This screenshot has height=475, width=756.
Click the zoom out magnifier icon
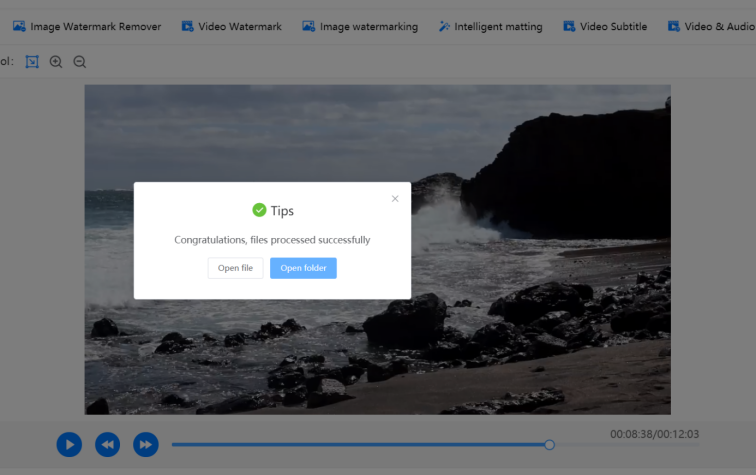pos(80,62)
